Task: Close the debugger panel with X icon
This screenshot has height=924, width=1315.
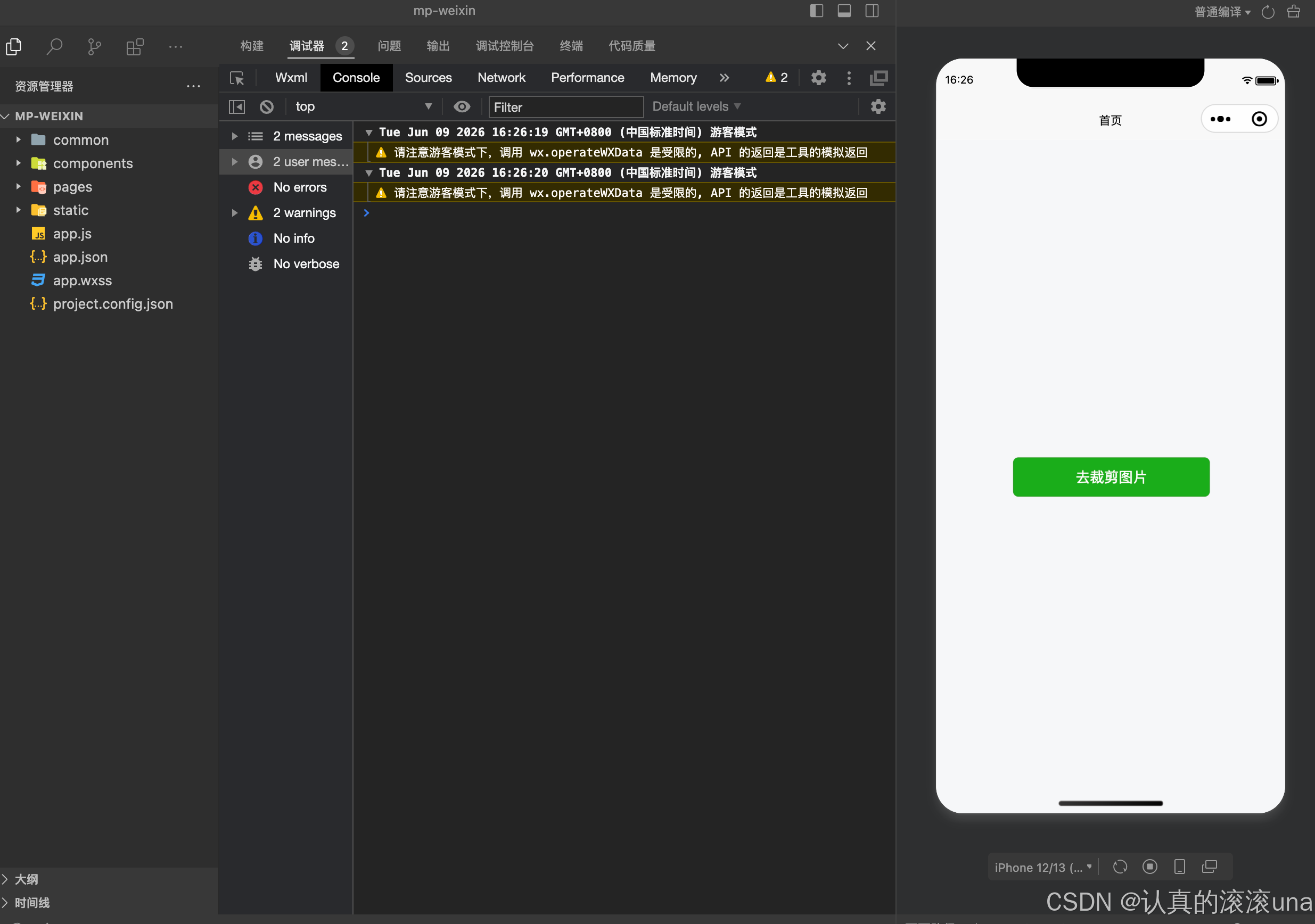Action: [870, 46]
